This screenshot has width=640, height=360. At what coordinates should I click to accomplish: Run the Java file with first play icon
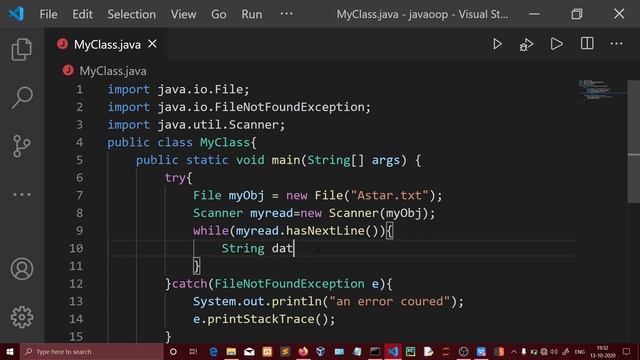[497, 44]
